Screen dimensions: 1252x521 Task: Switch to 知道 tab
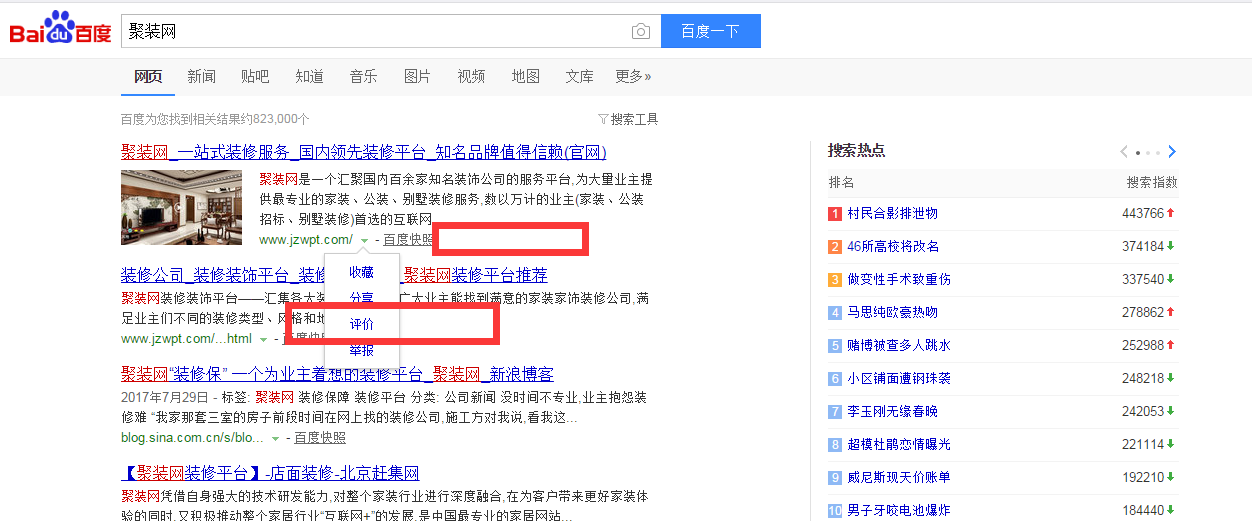(x=309, y=76)
